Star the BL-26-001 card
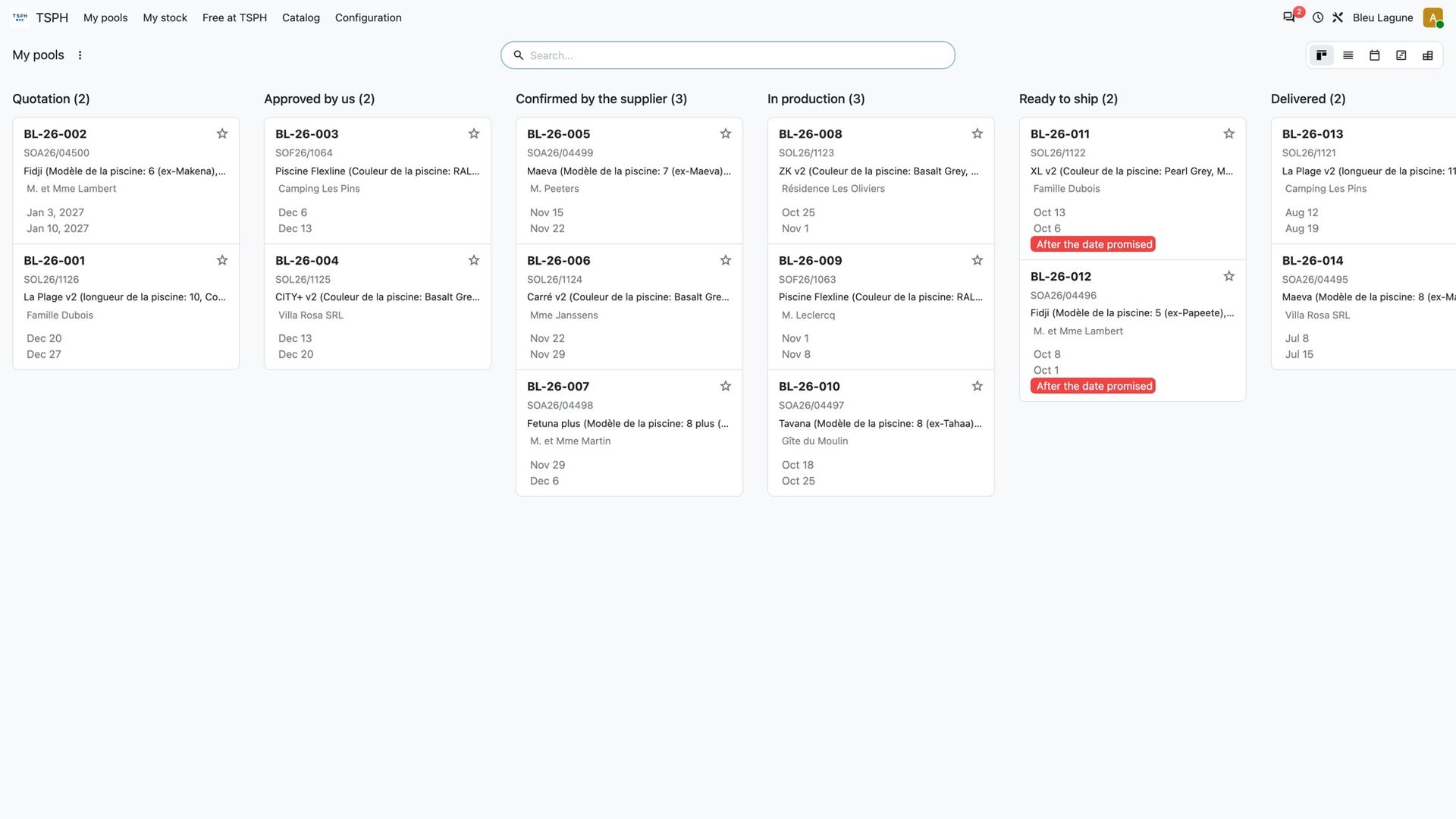Viewport: 1456px width, 819px height. [x=222, y=260]
